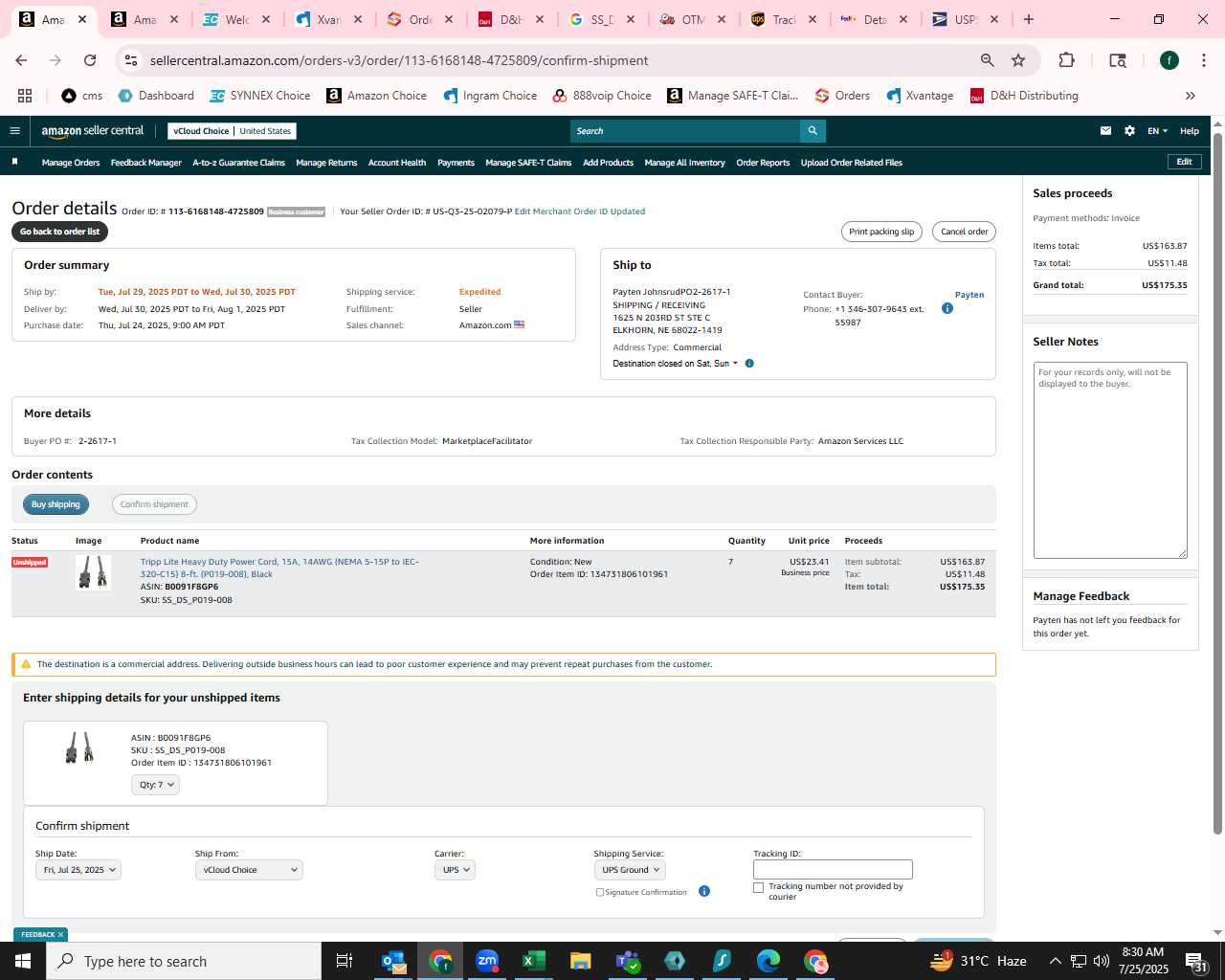Open File Explorer from the taskbar
Image resolution: width=1225 pixels, height=980 pixels.
point(581,961)
